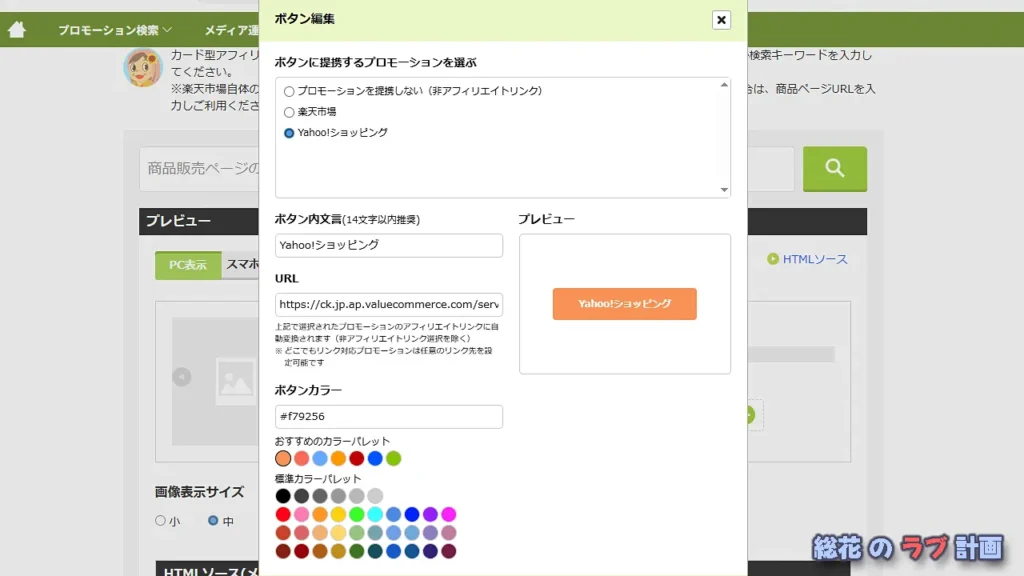1024x576 pixels.
Task: Click ボタン内文言 text field
Action: [x=389, y=246]
